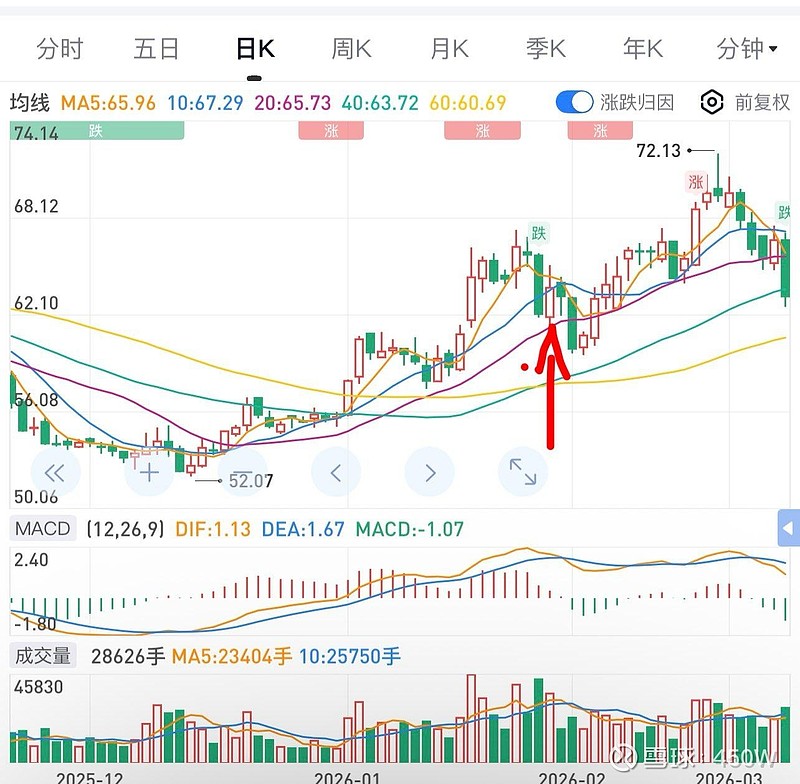Tap the green 跌 tag at chart top-left
Viewport: 800px width, 784px height.
tap(96, 130)
